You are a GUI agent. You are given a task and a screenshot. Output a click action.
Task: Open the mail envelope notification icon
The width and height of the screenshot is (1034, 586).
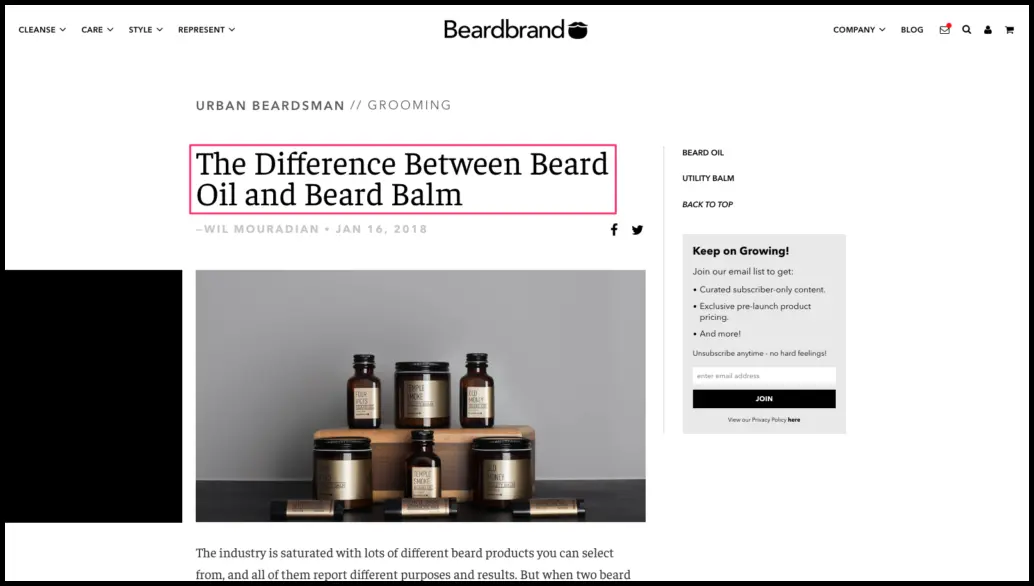pyautogui.click(x=945, y=29)
